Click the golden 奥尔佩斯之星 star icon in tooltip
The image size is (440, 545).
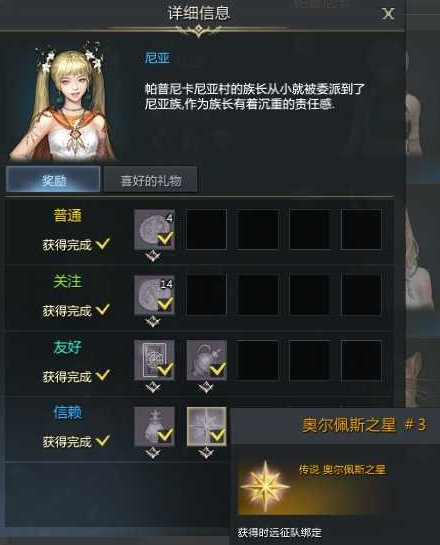click(266, 485)
